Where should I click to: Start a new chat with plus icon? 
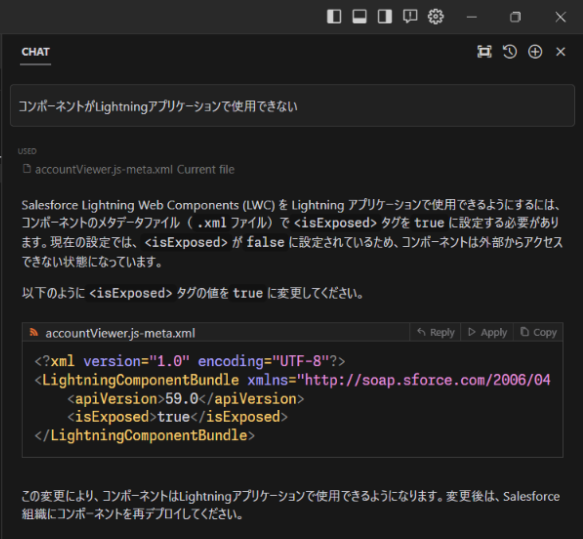(535, 52)
